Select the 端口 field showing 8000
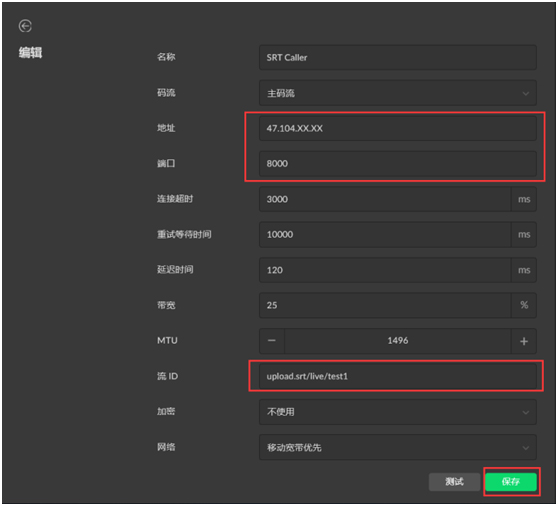The image size is (558, 506). click(398, 164)
